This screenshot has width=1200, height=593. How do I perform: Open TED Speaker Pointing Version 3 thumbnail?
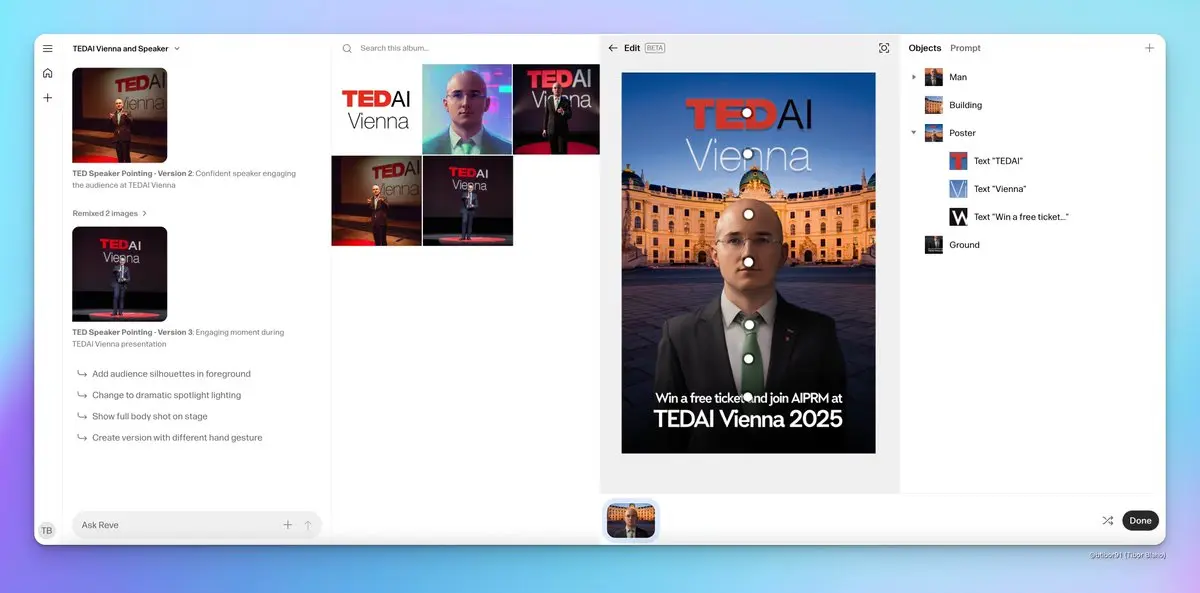coord(120,274)
